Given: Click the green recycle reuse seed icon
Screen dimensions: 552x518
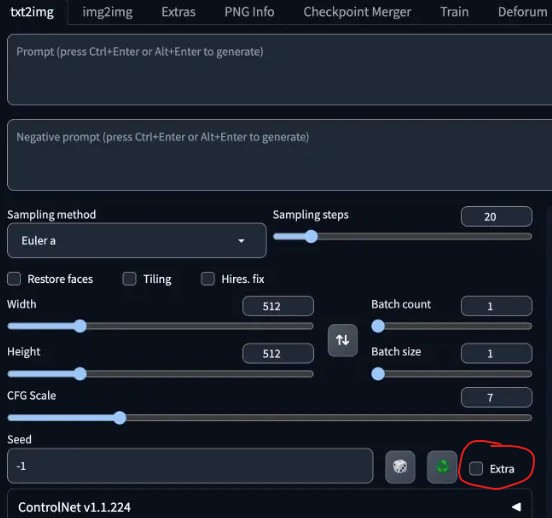Looking at the screenshot, I should (442, 467).
